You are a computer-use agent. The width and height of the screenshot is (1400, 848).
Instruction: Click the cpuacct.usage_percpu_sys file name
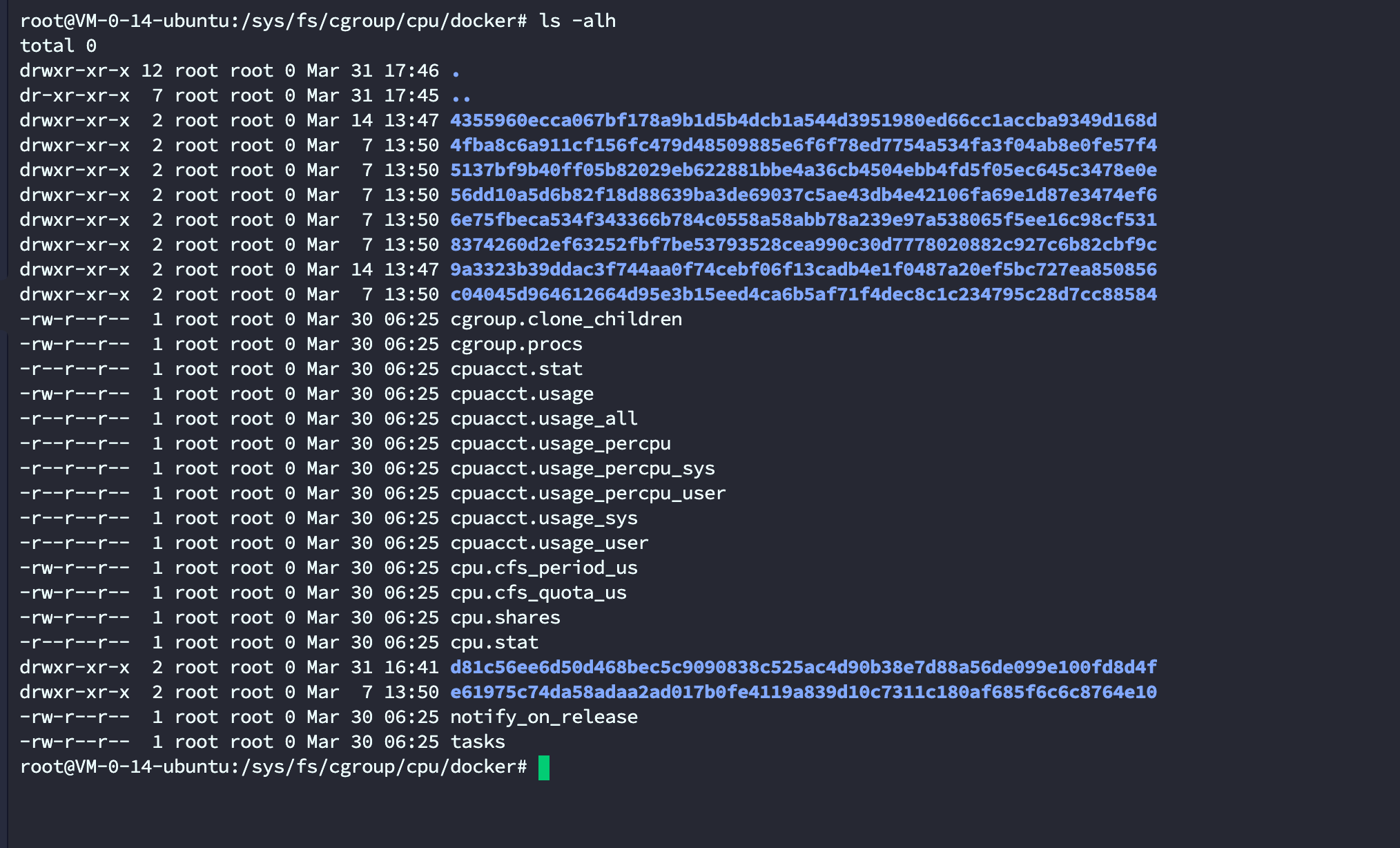583,468
